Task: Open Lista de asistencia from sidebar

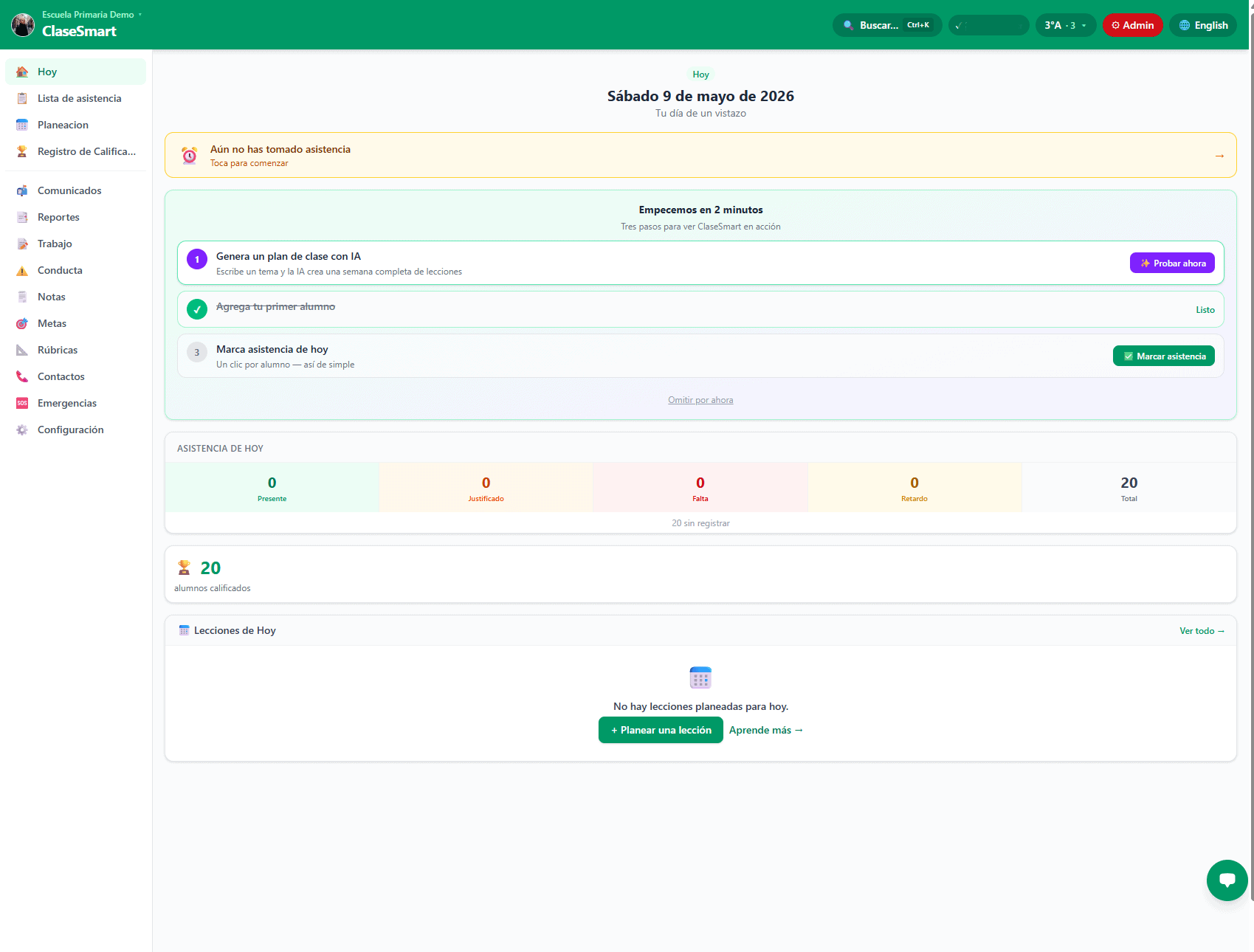Action: tap(75, 98)
